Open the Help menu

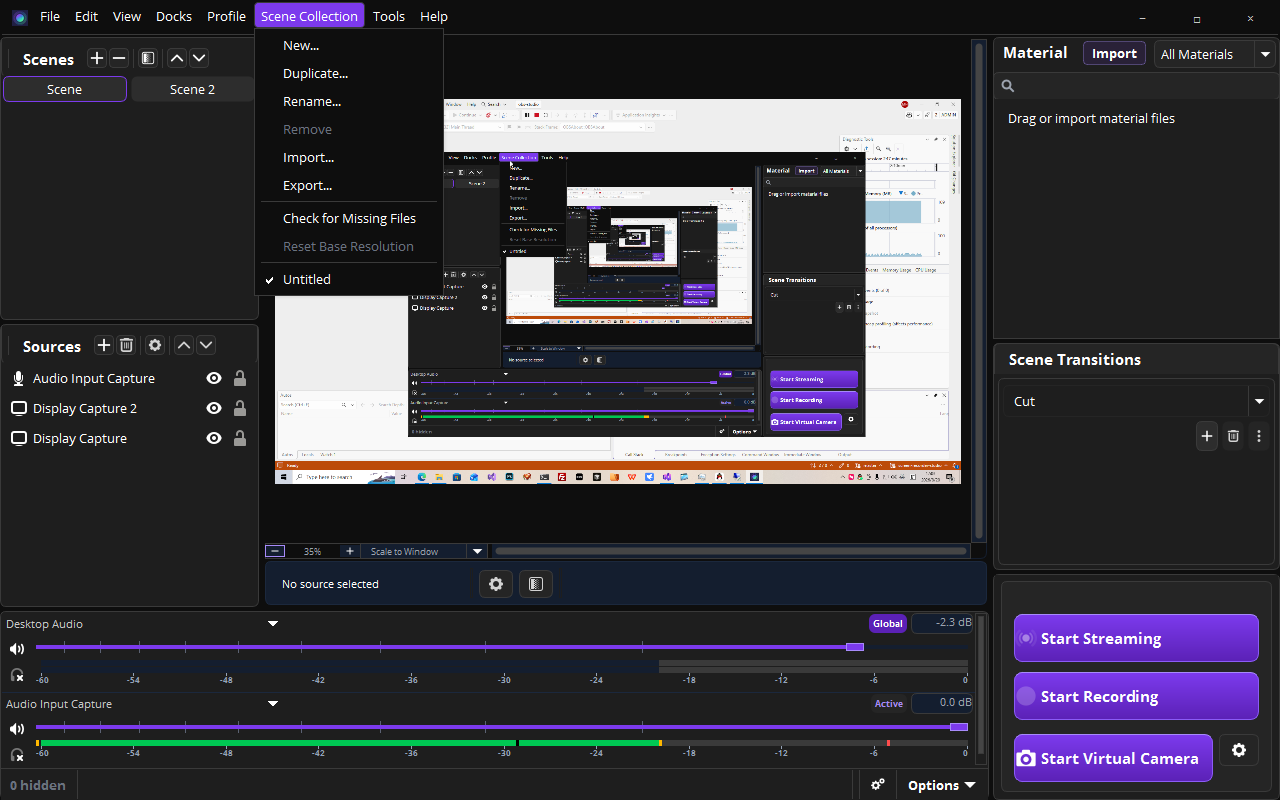tap(434, 16)
